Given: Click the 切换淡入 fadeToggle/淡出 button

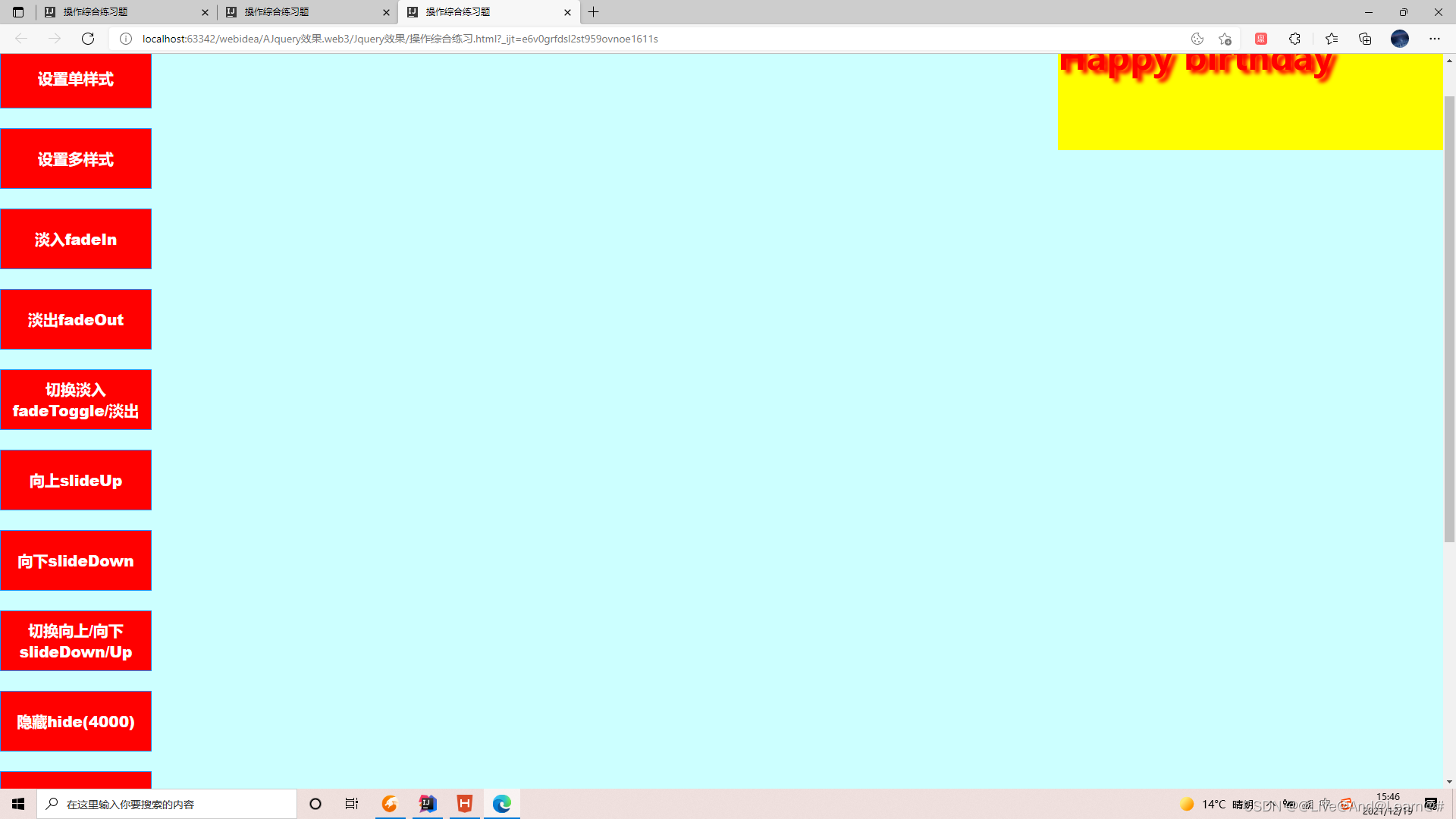Looking at the screenshot, I should click(76, 400).
